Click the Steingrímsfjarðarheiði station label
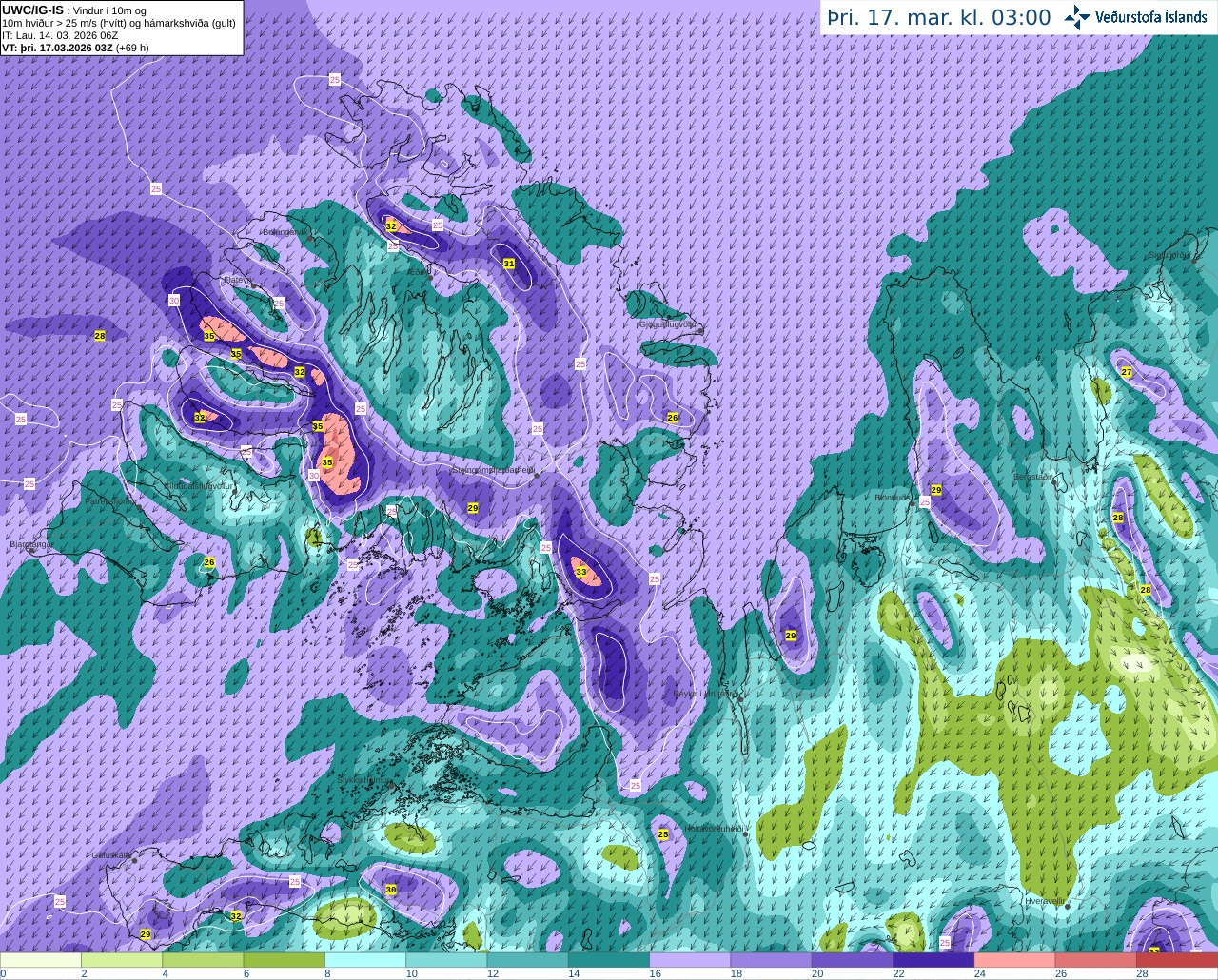 (x=492, y=470)
